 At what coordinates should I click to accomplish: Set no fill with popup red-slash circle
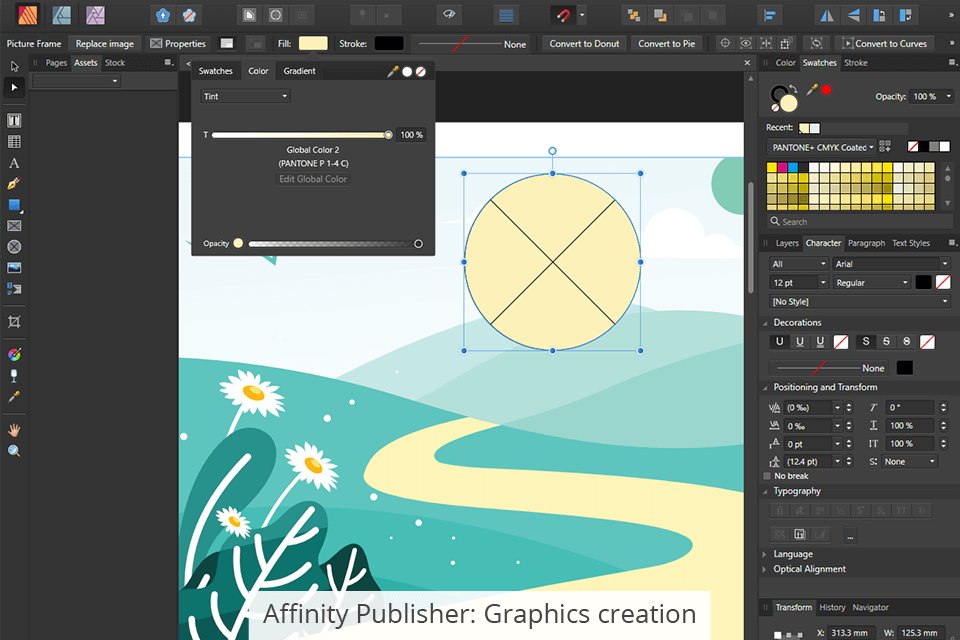tap(421, 72)
